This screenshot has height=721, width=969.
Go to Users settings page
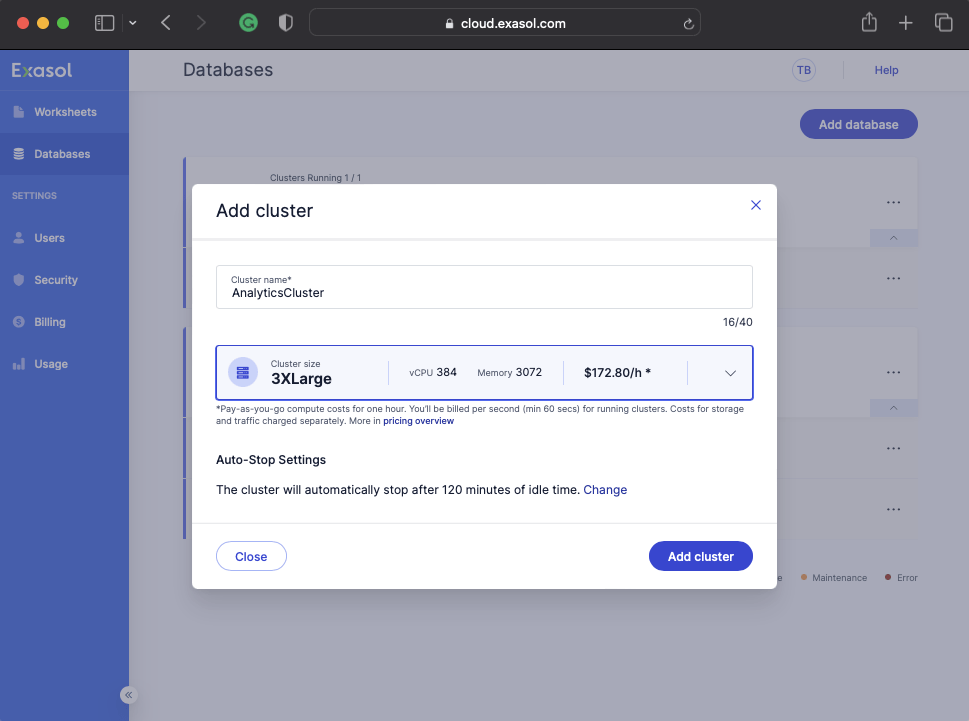click(49, 238)
